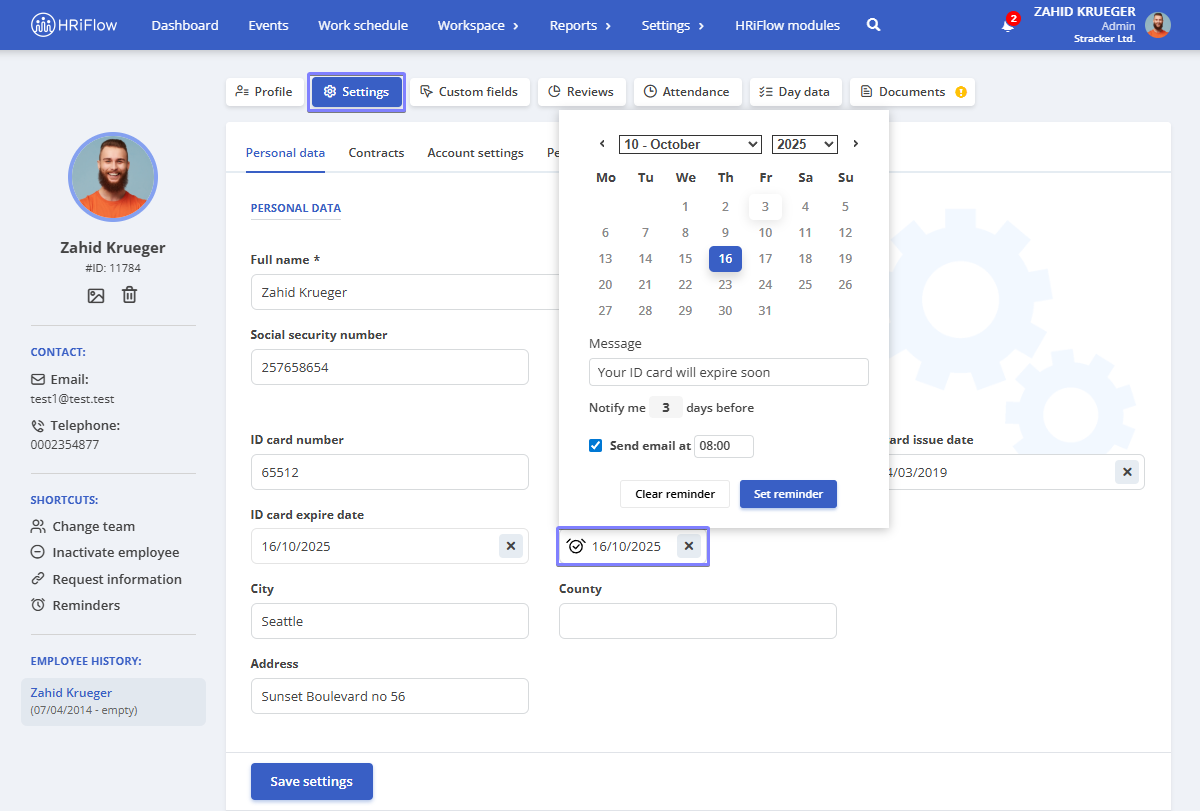Open the year dropdown showing 2025
Image resolution: width=1200 pixels, height=811 pixels.
coord(805,144)
